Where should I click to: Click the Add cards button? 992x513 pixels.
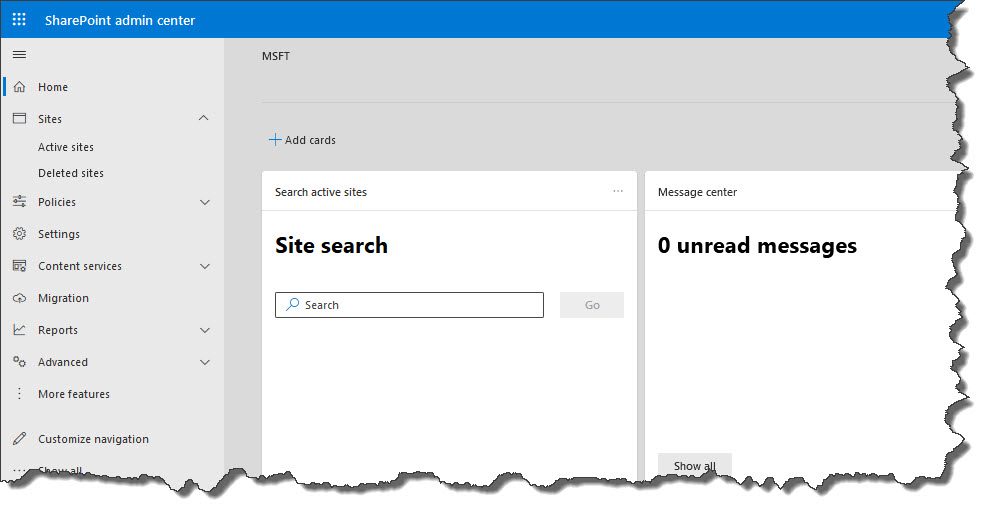(x=302, y=140)
